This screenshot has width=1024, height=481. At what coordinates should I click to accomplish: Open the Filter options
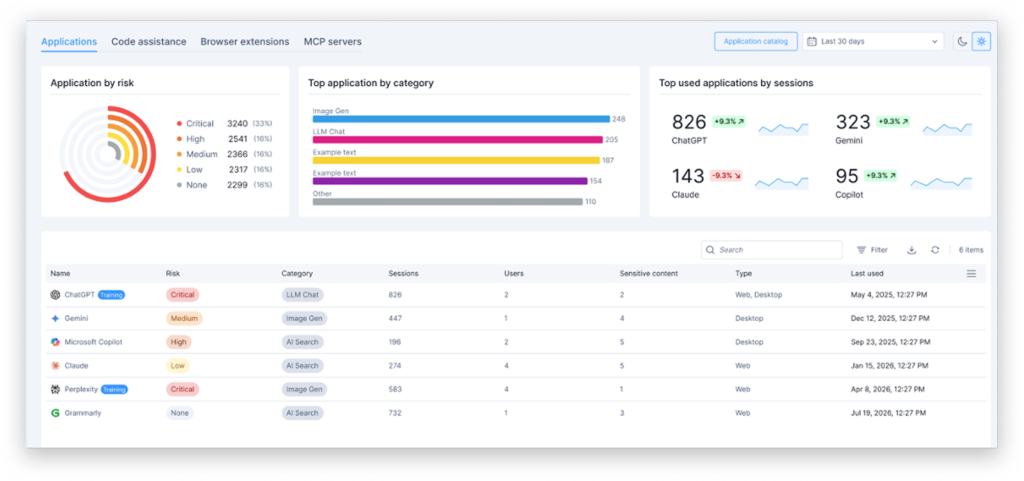(872, 250)
